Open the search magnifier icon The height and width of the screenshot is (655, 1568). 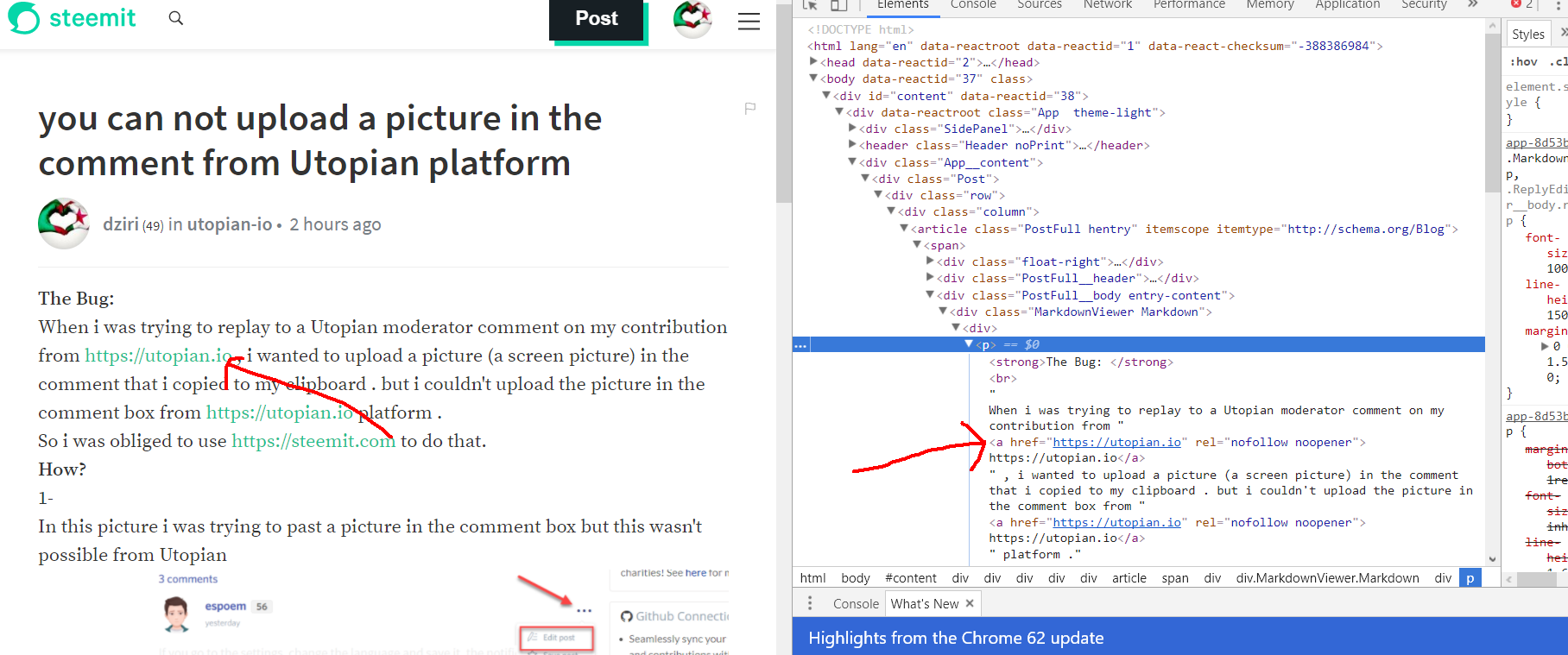(176, 18)
